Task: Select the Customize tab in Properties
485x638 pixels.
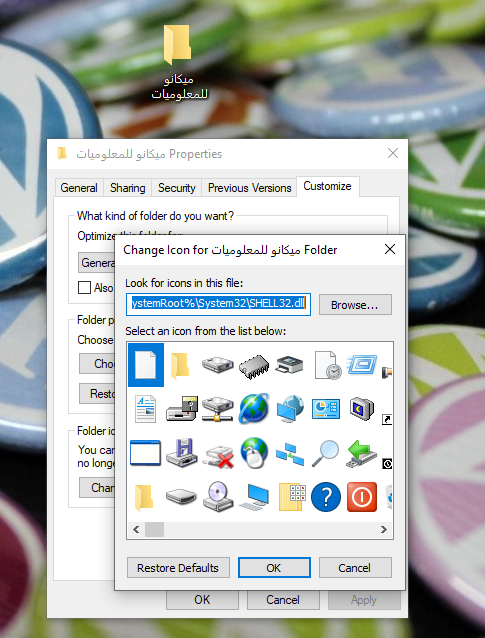Action: click(x=328, y=186)
